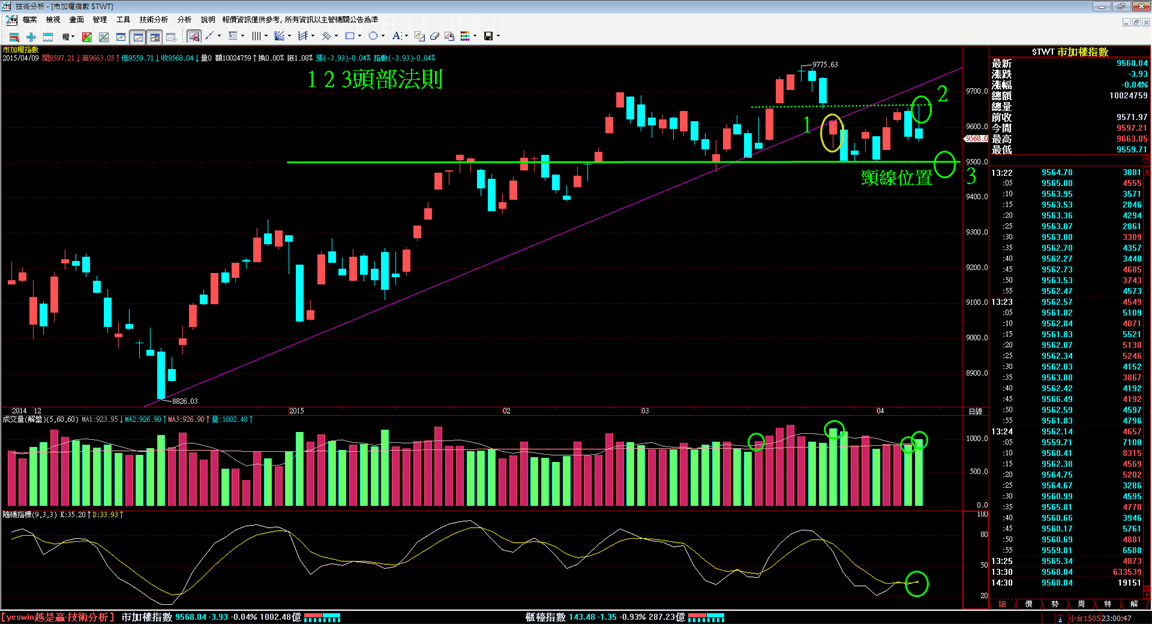The width and height of the screenshot is (1152, 624).
Task: Click the 8826.03 low price label
Action: click(184, 401)
